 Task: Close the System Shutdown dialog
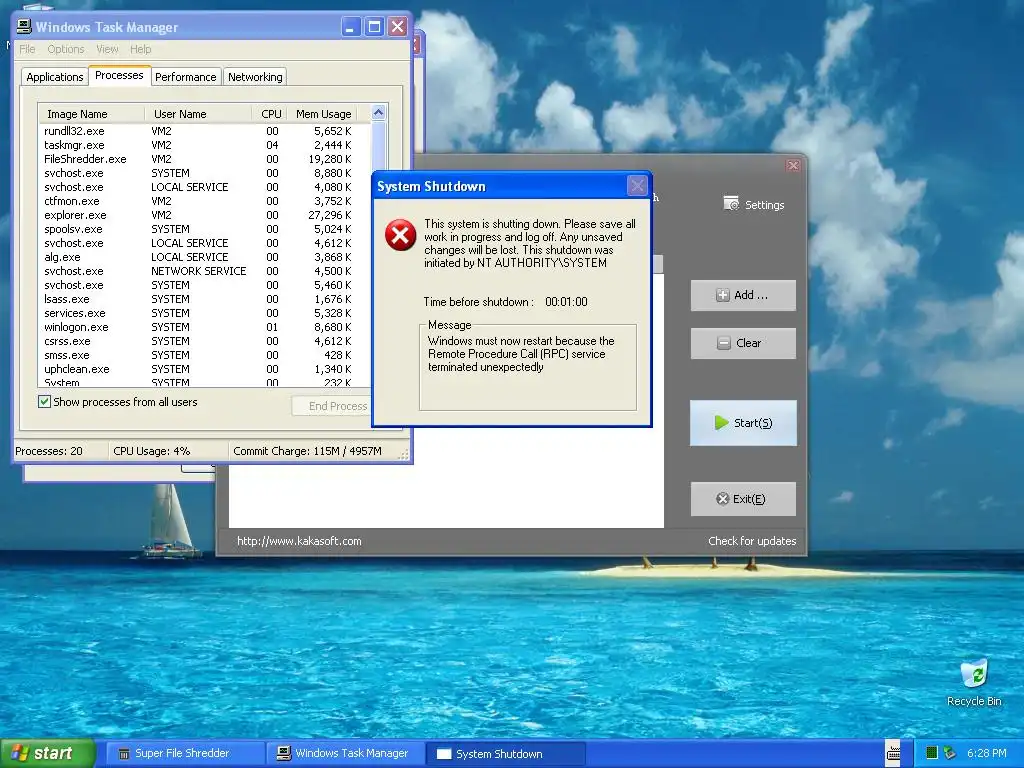point(637,185)
